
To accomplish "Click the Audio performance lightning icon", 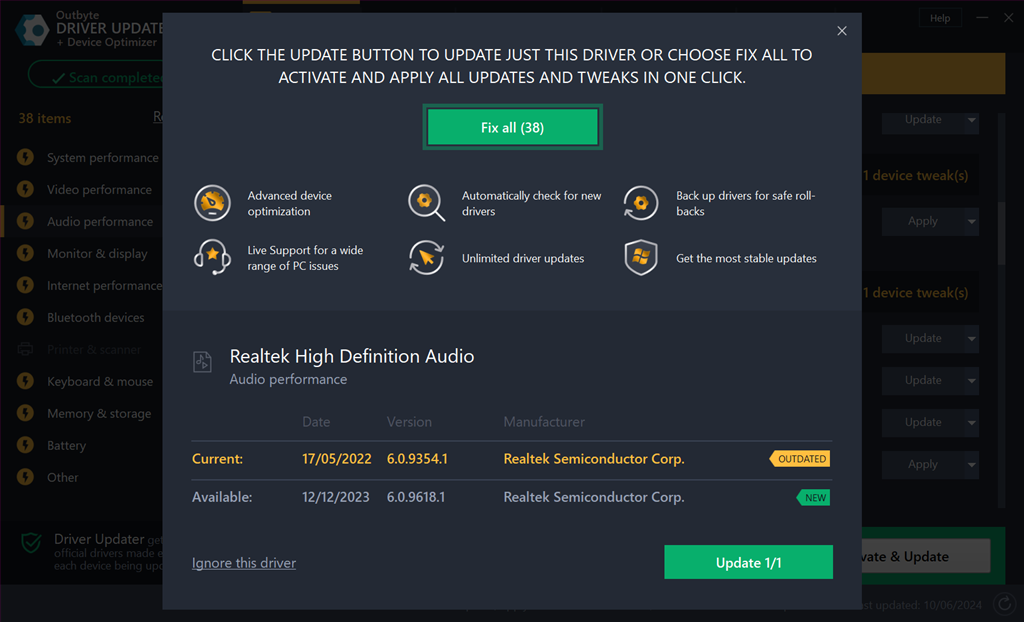I will pyautogui.click(x=25, y=221).
